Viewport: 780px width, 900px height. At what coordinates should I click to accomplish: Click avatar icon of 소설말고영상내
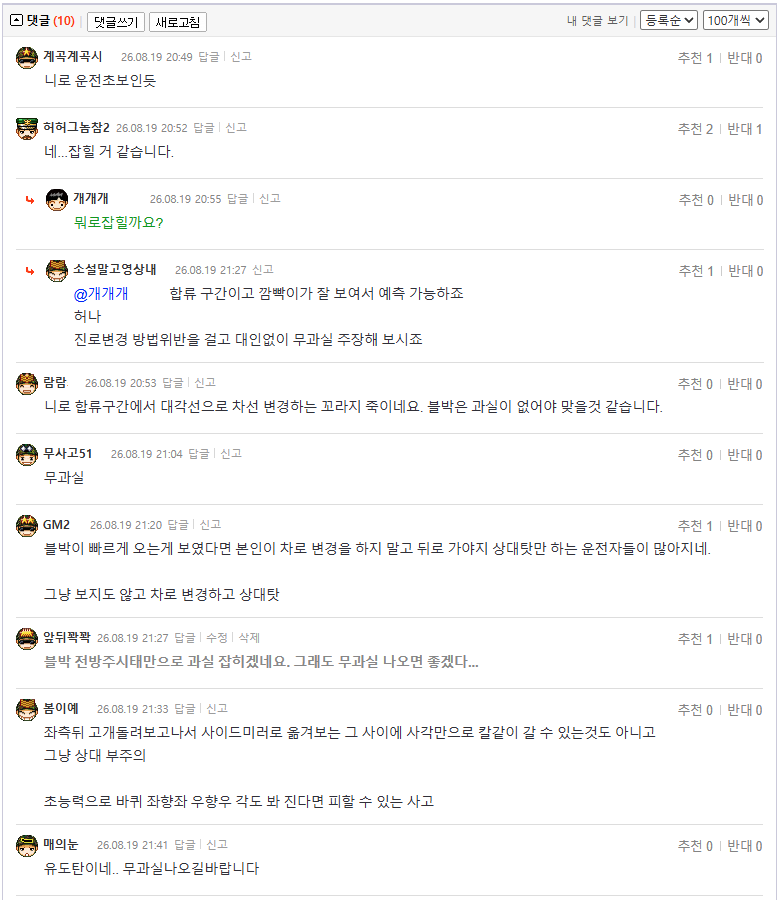[x=56, y=270]
